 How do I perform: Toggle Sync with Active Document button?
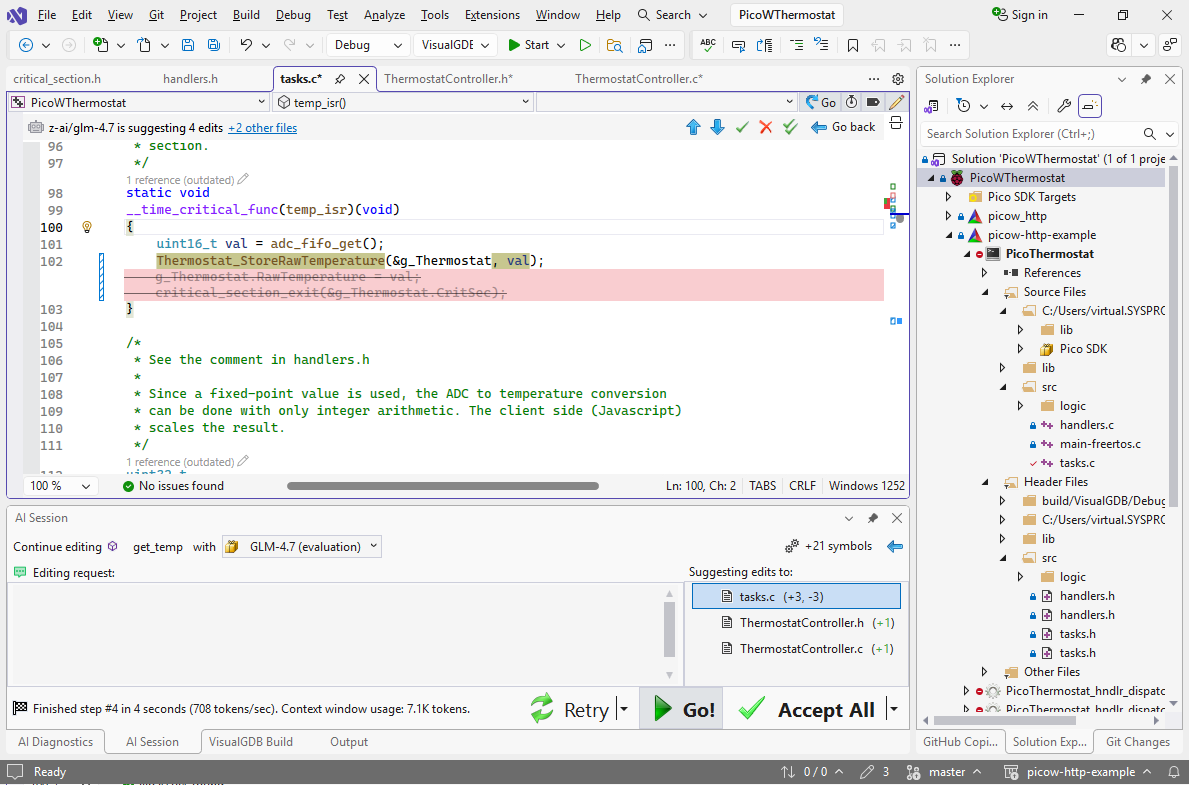[x=1007, y=106]
